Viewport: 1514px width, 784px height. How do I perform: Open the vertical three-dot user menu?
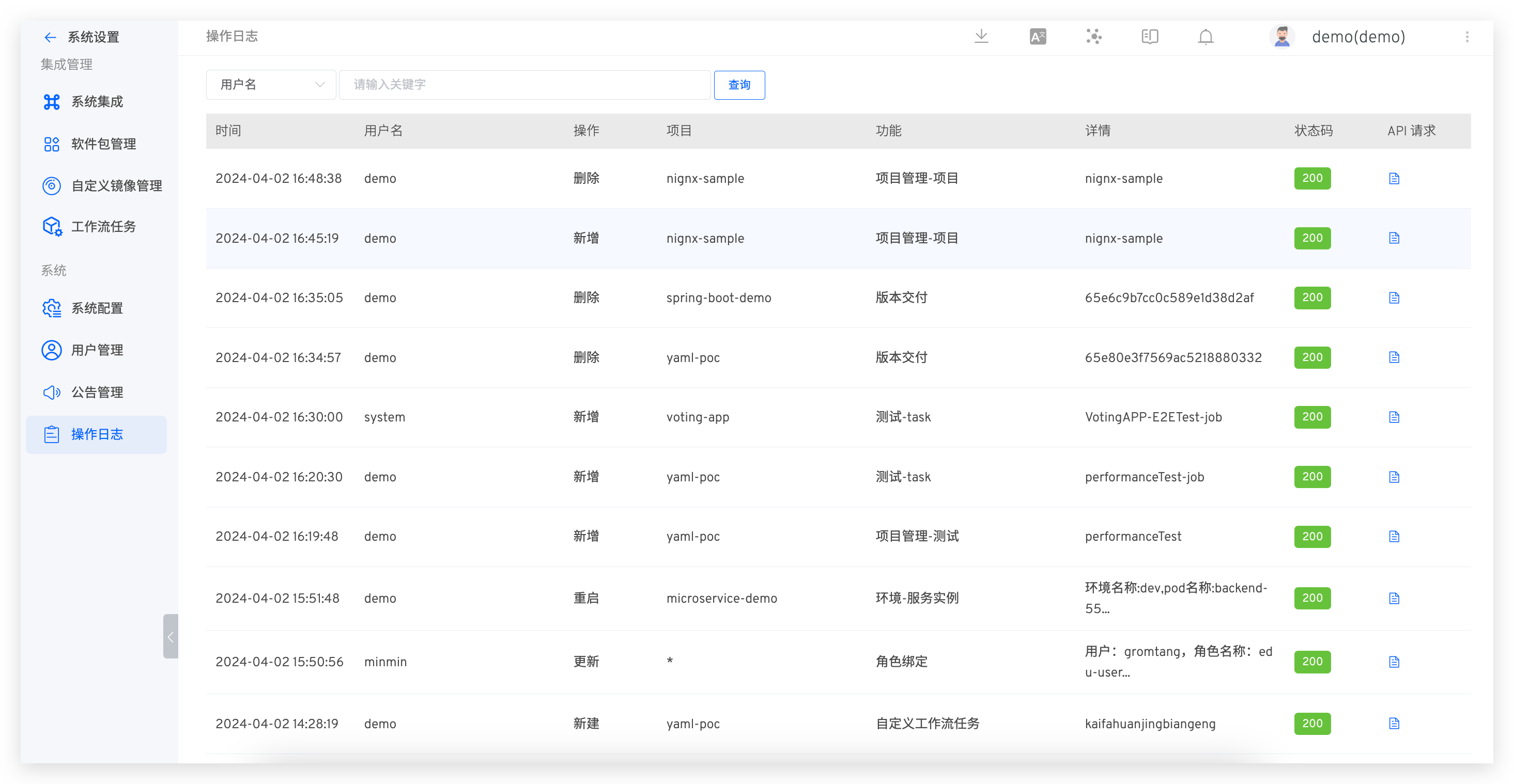tap(1466, 36)
